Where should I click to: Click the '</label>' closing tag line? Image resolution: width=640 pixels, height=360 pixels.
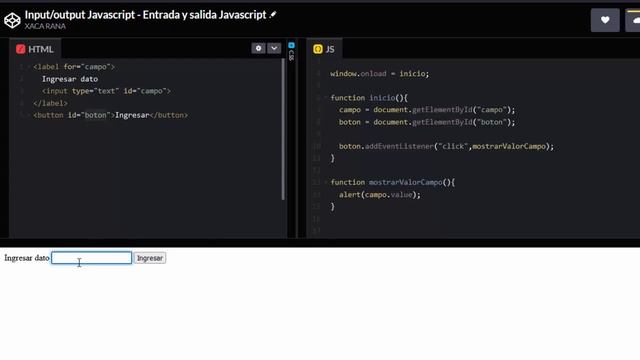pos(50,103)
